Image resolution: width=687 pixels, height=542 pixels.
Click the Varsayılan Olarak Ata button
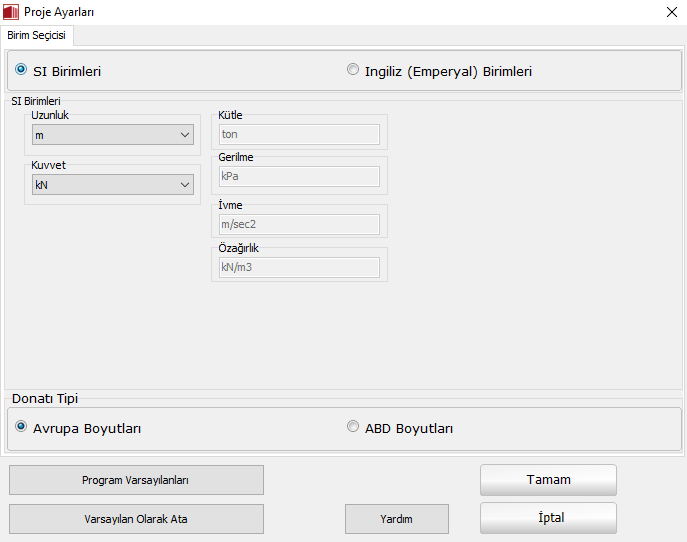pyautogui.click(x=136, y=519)
